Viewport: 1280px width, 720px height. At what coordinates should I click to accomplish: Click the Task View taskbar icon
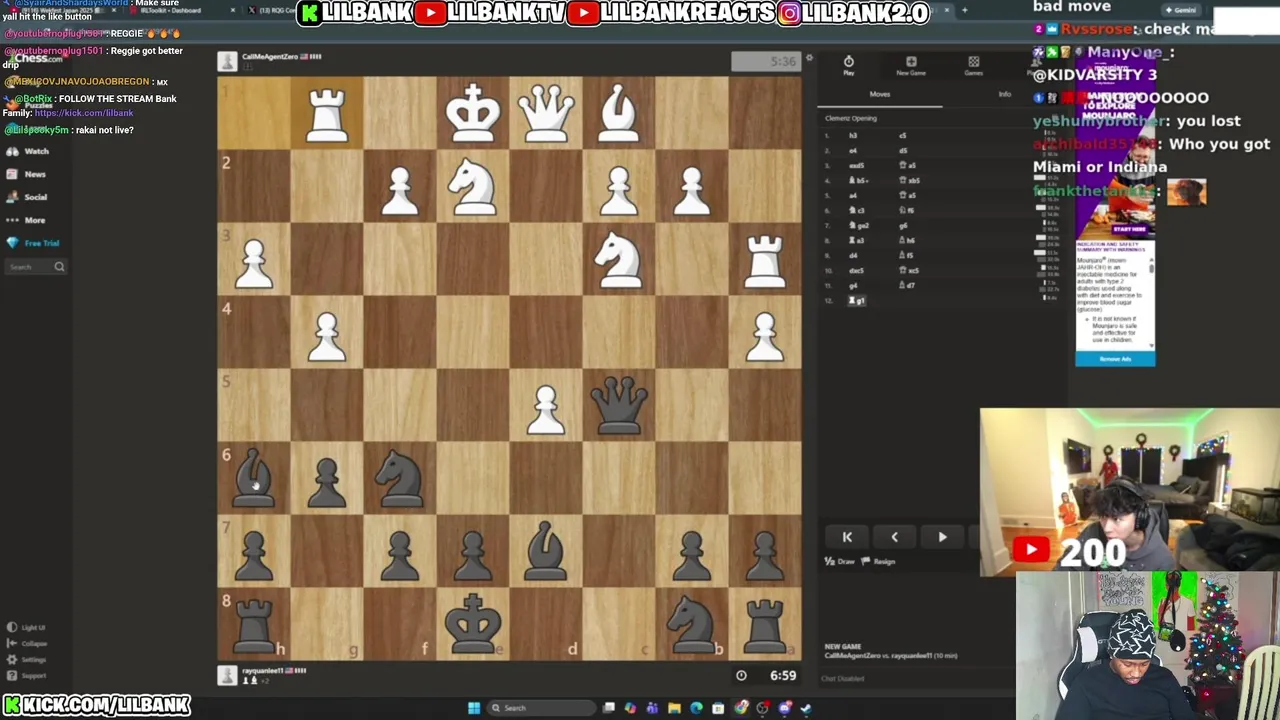(x=608, y=708)
